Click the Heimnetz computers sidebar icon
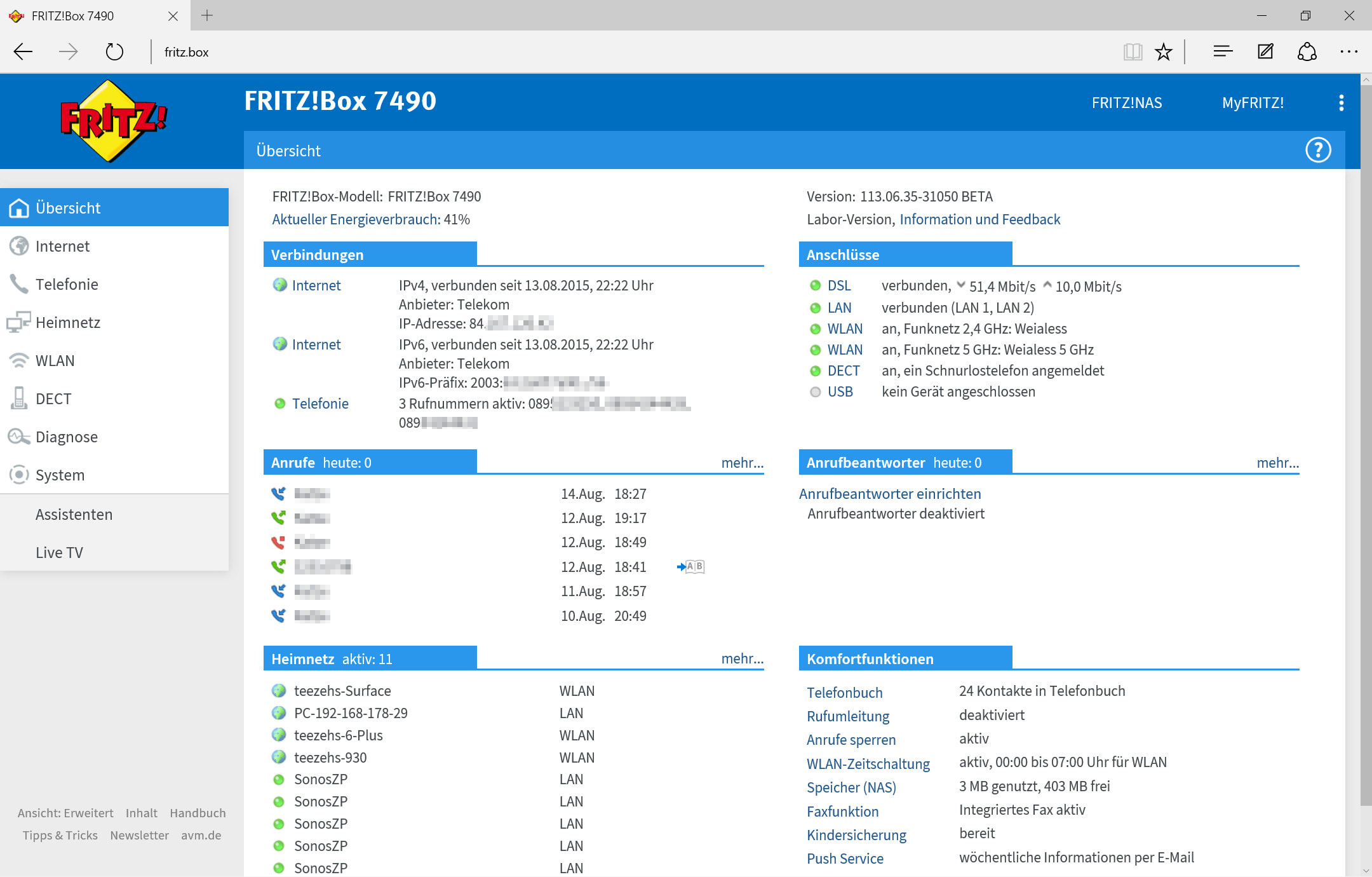 (18, 322)
